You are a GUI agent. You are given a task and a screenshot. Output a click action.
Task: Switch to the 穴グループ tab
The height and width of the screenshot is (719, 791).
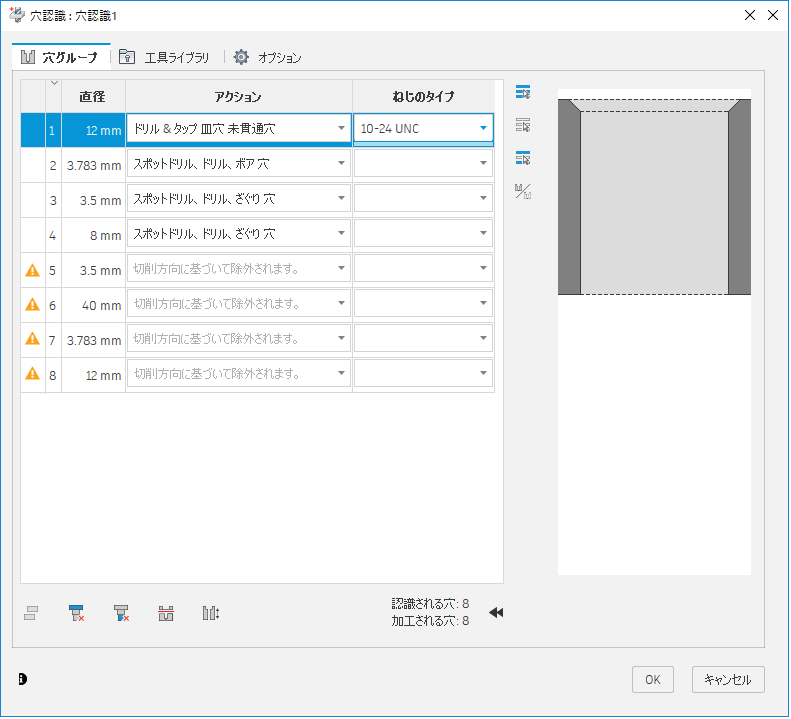61,57
